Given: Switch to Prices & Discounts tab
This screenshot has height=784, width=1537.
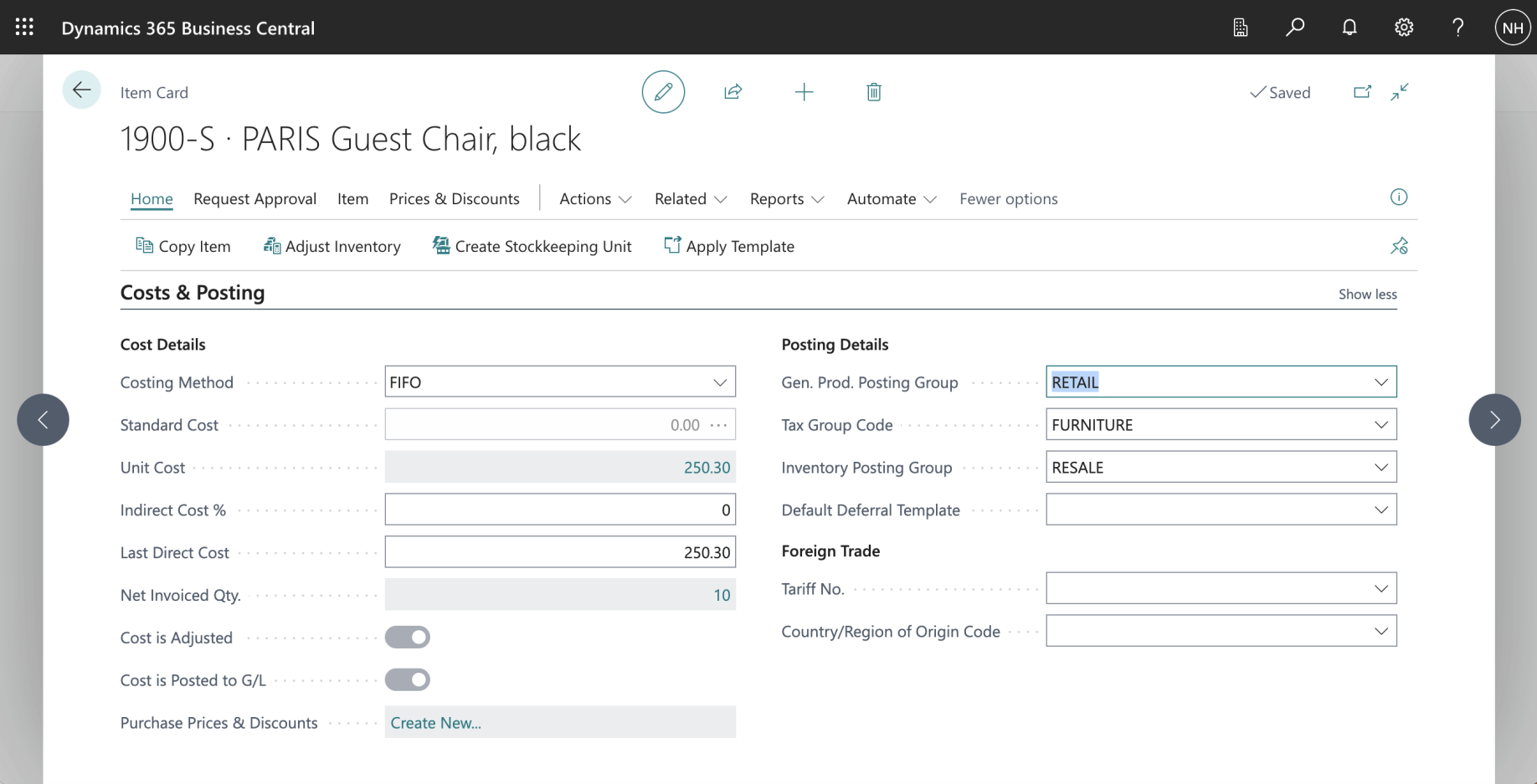Looking at the screenshot, I should point(454,199).
